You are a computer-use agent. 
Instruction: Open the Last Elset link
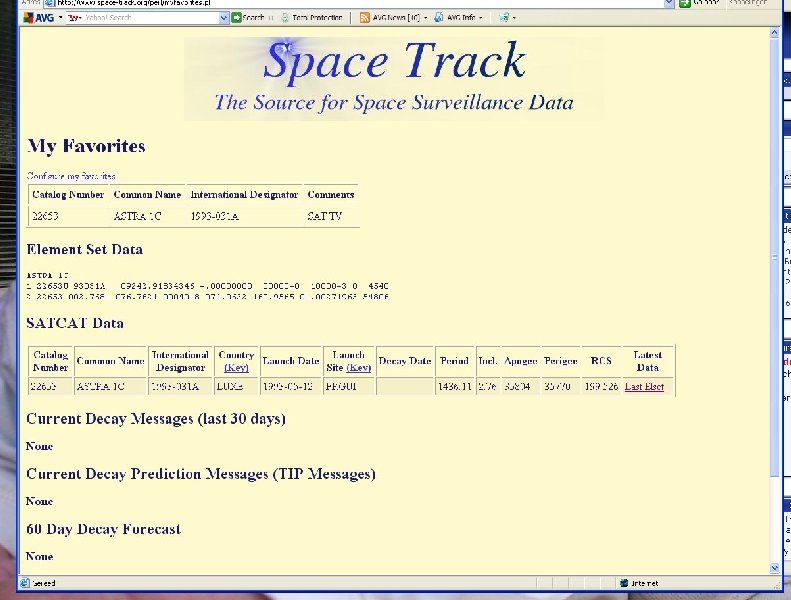[644, 387]
